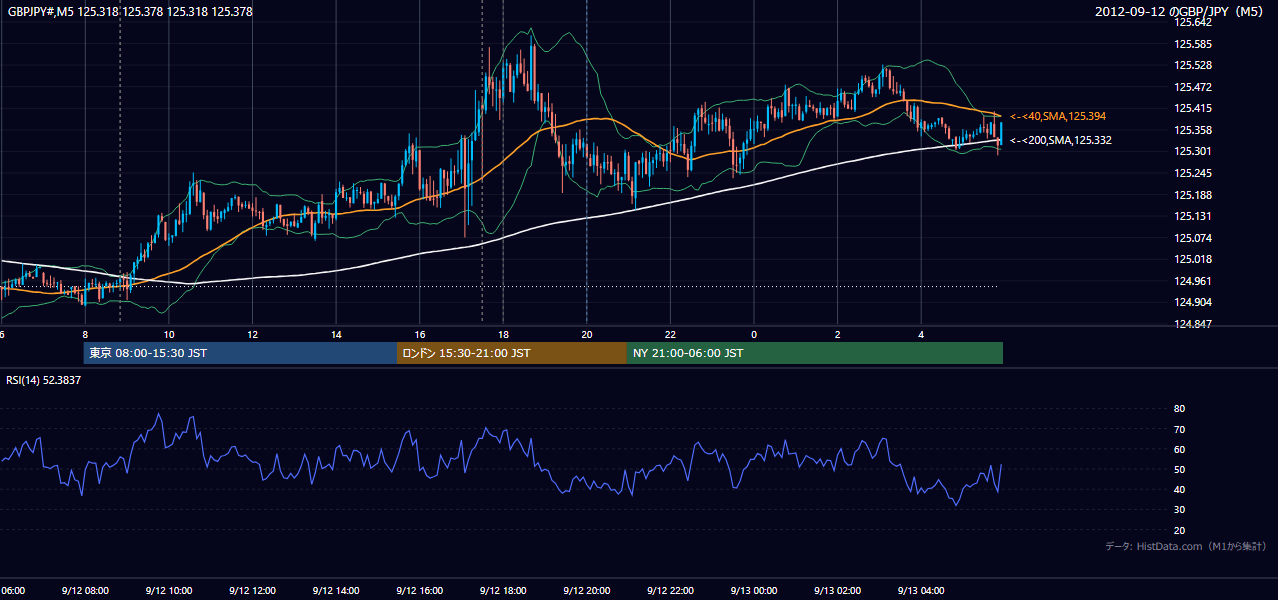Click the 9/13 04:00 date label

921,591
